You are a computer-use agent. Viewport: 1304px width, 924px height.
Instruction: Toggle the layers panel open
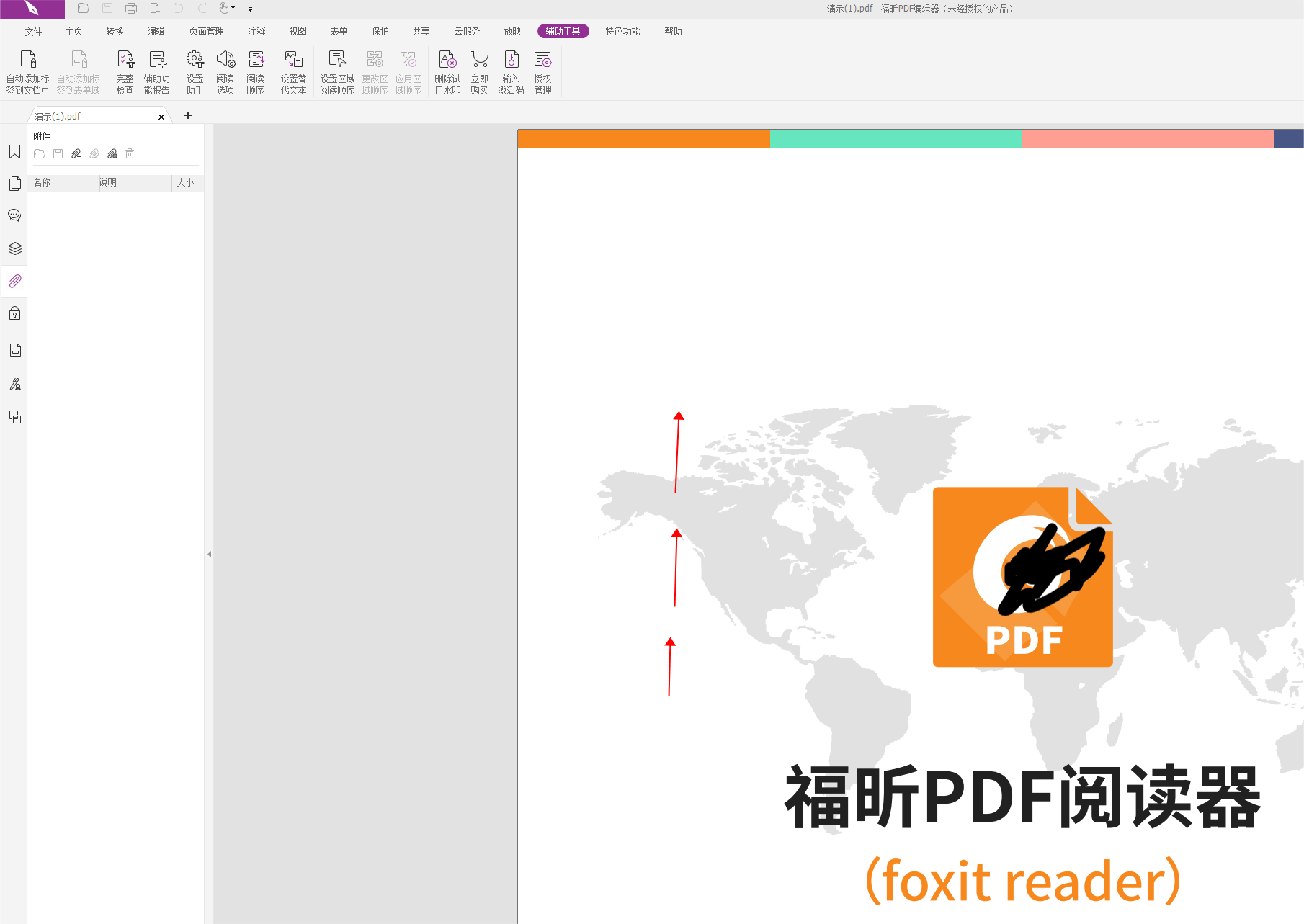coord(14,248)
